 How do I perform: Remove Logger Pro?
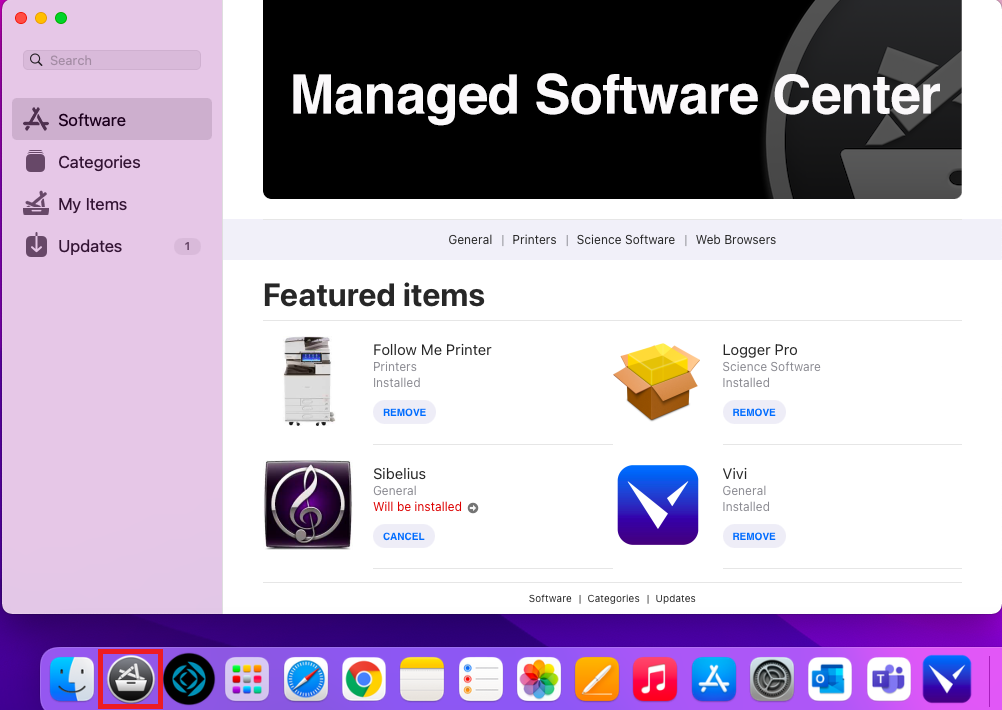coord(754,412)
